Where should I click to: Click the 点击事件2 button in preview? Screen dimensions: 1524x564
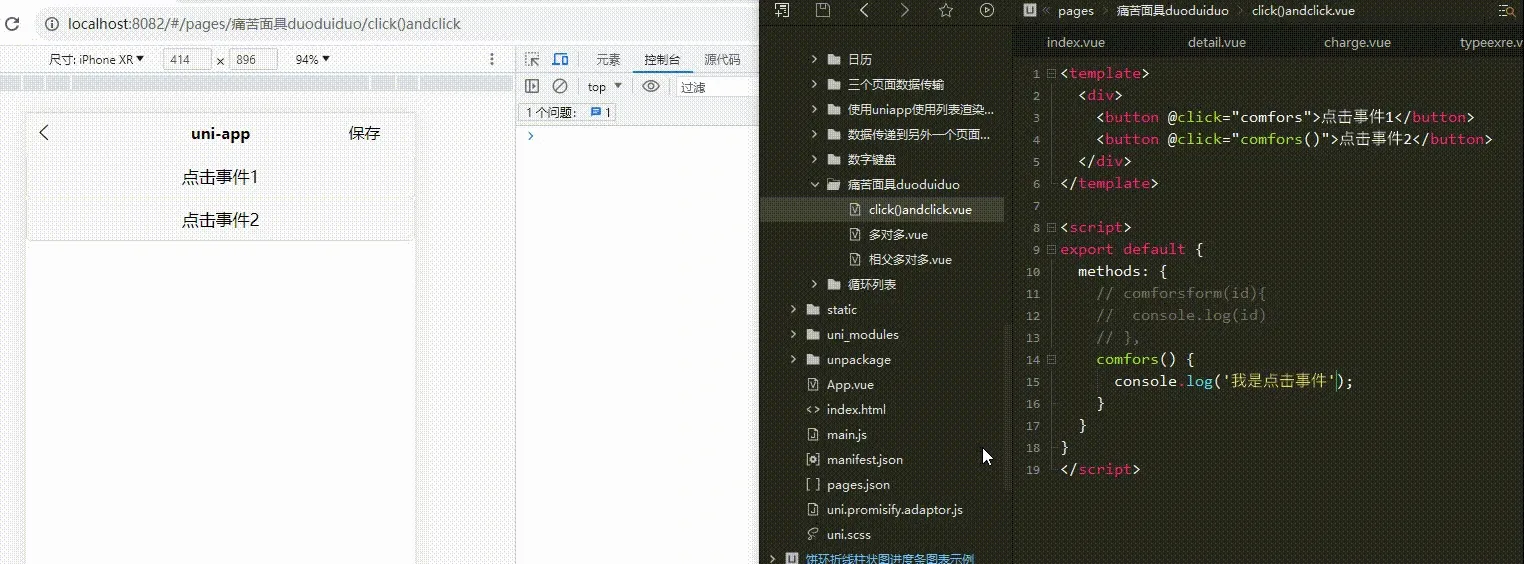(220, 220)
